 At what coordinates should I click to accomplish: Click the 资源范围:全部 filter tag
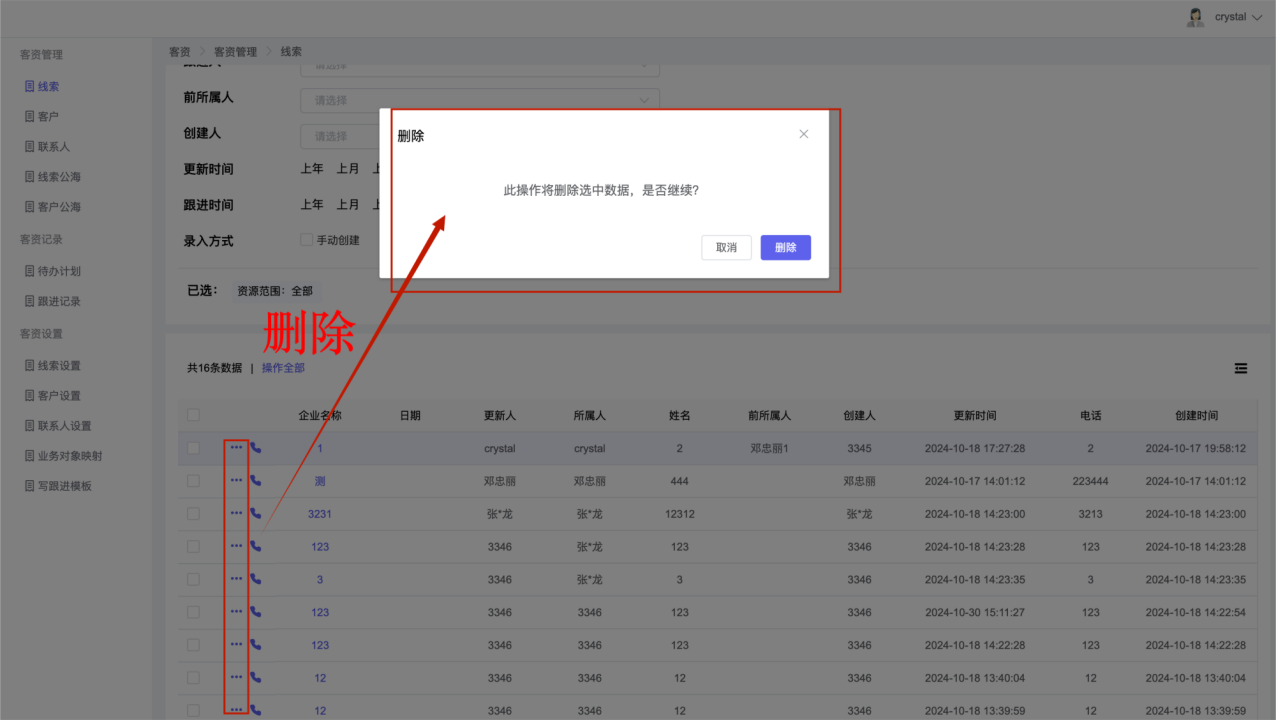coord(275,291)
